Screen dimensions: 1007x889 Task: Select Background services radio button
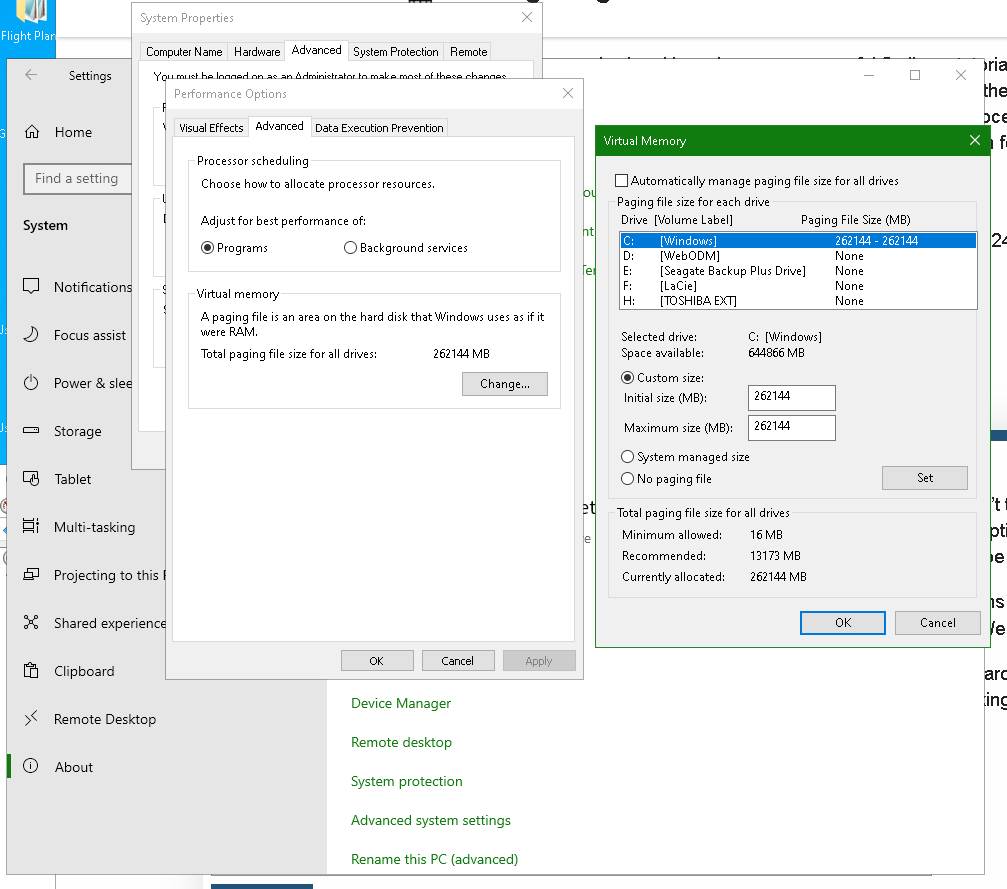coord(350,248)
